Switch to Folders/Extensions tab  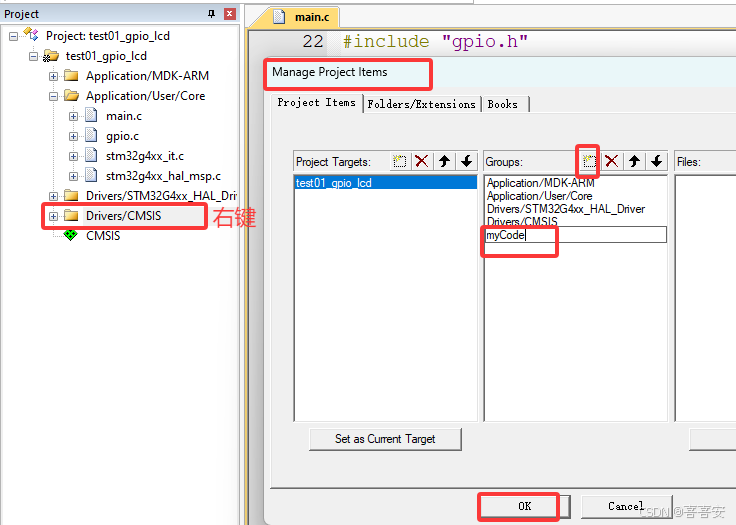422,104
